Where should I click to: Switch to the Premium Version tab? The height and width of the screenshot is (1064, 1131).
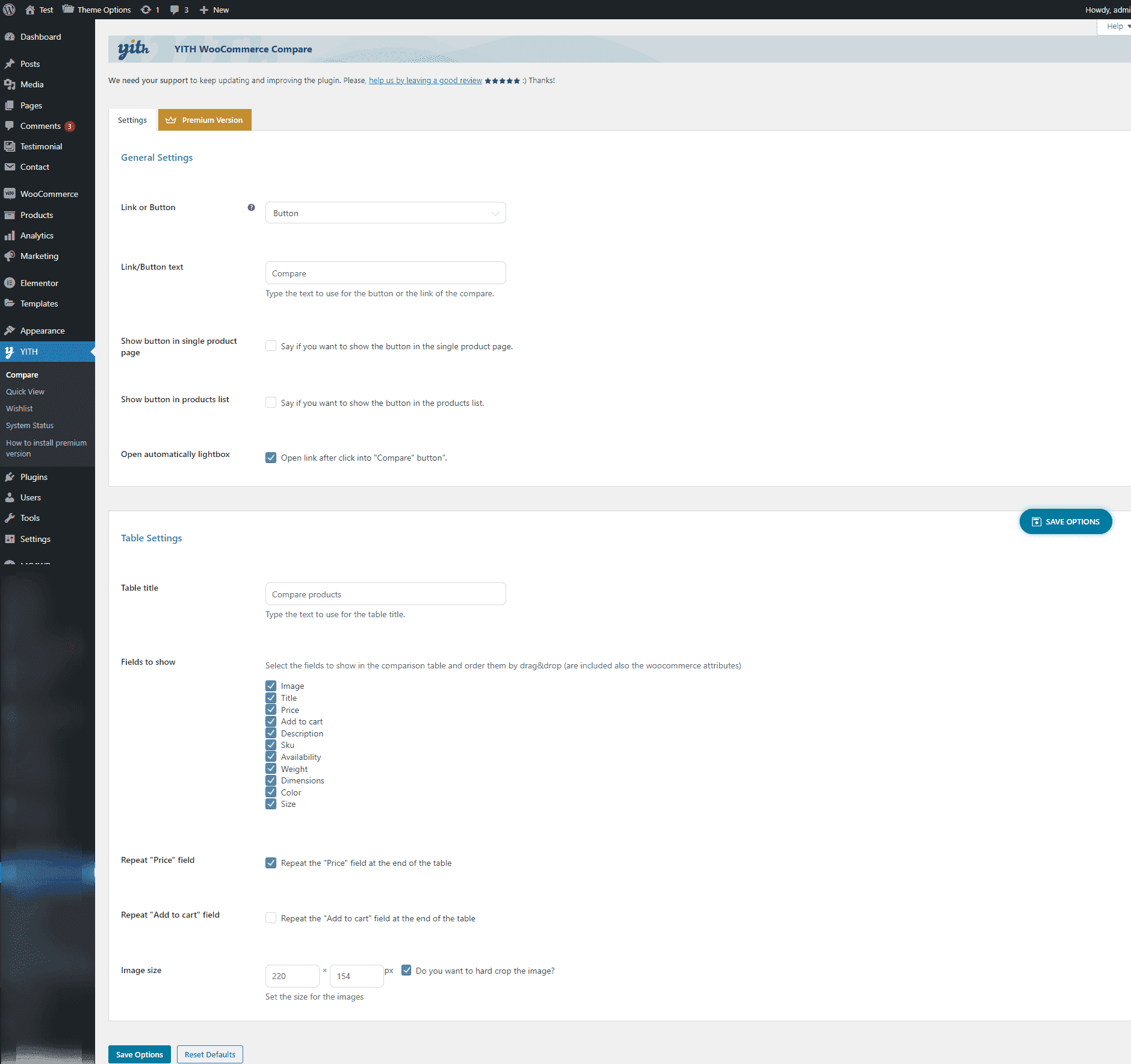(x=205, y=120)
